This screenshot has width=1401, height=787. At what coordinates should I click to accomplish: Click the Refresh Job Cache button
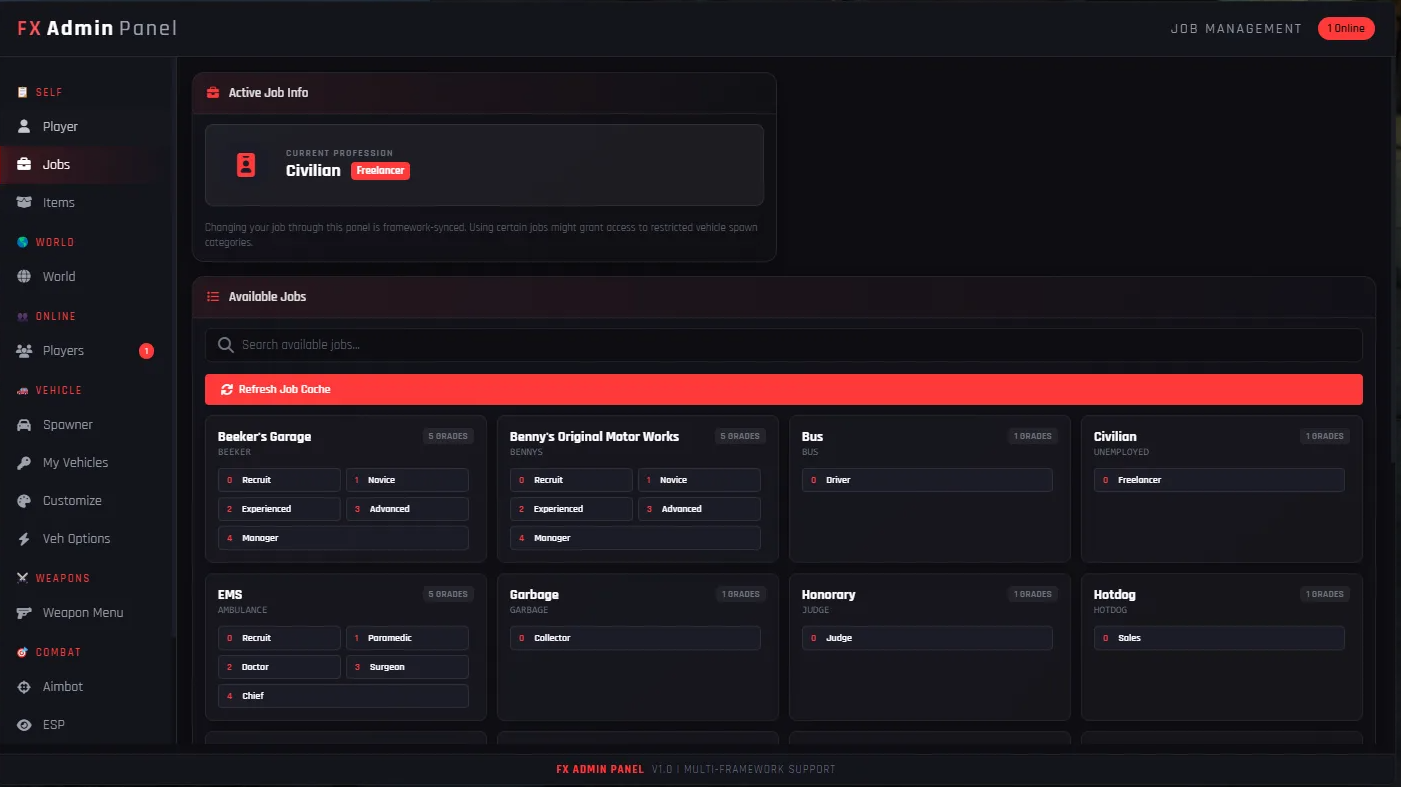coord(783,389)
